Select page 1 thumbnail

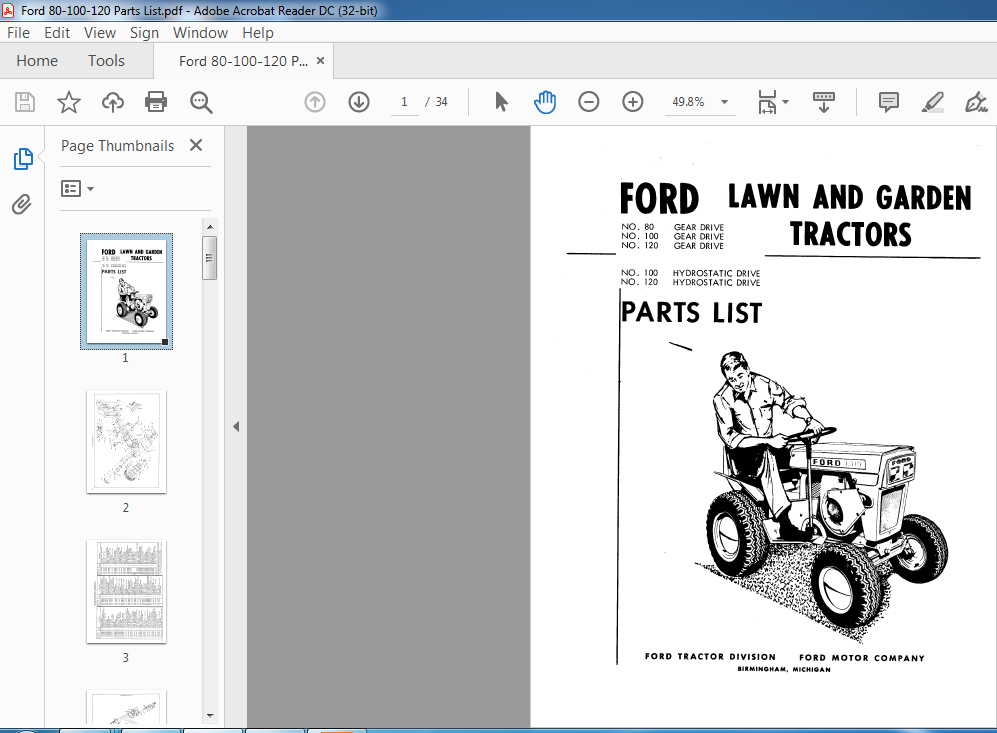[126, 291]
